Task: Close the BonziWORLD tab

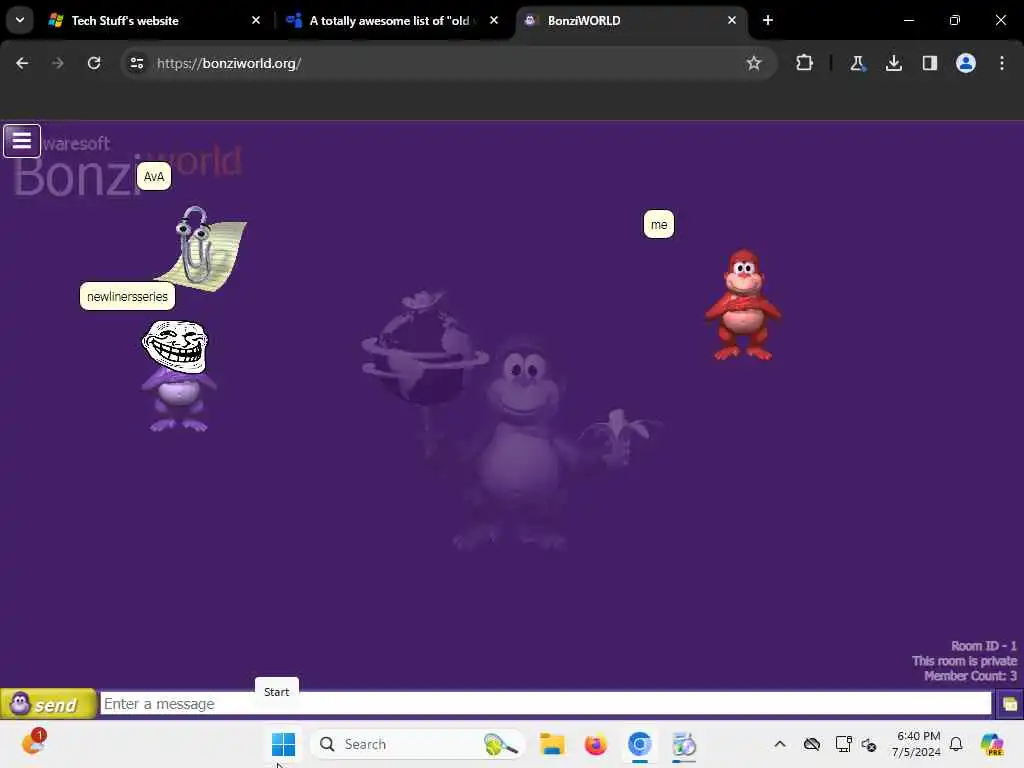Action: point(731,21)
